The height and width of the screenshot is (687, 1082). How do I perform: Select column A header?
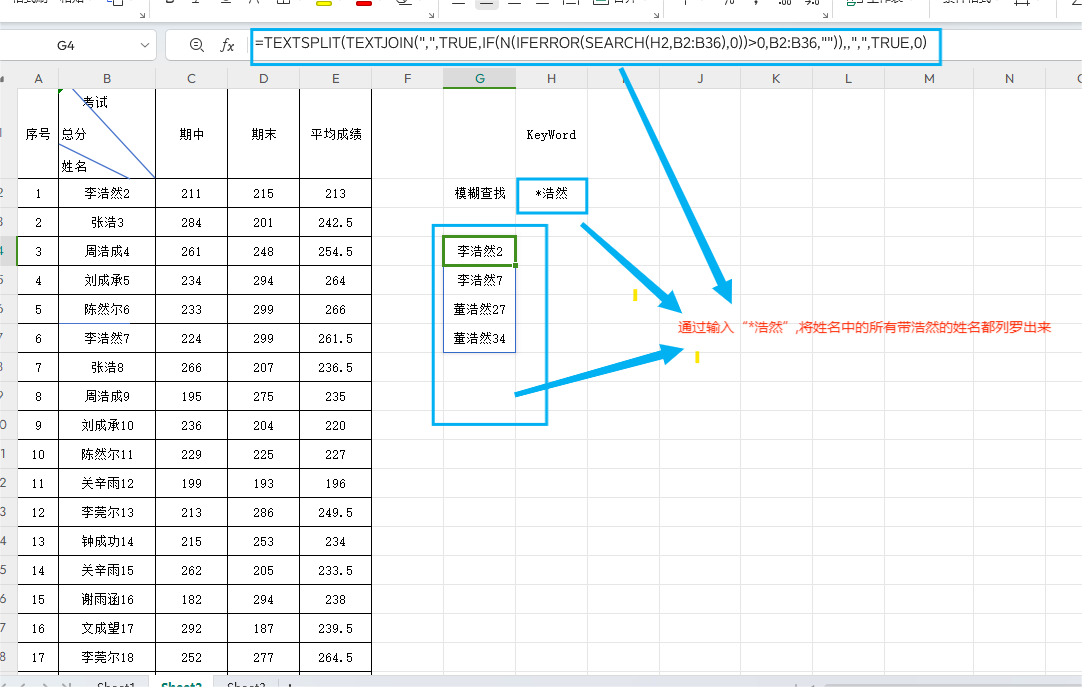[38, 79]
